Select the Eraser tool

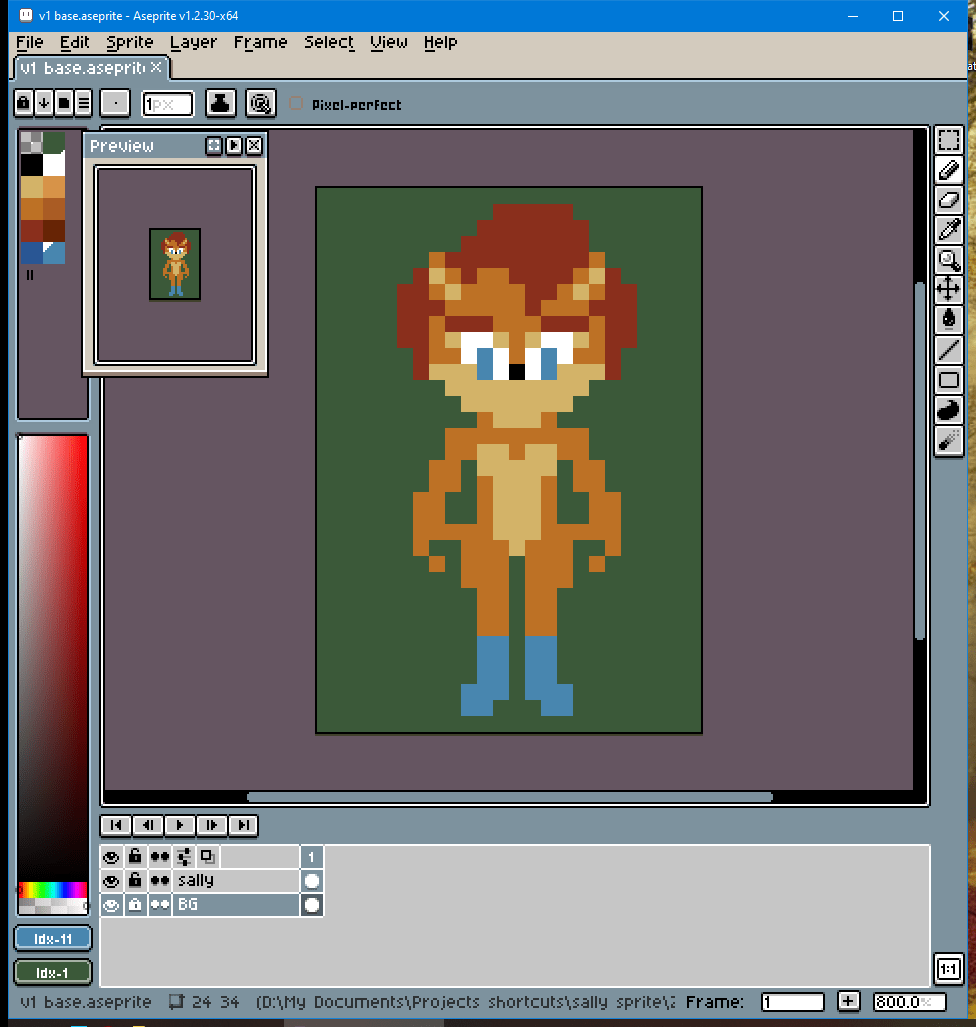click(948, 200)
